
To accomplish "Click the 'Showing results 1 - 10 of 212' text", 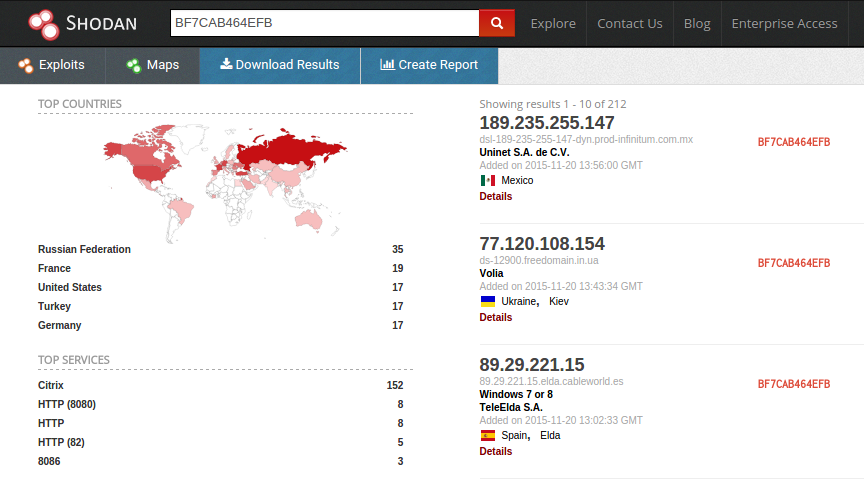I will coord(553,104).
